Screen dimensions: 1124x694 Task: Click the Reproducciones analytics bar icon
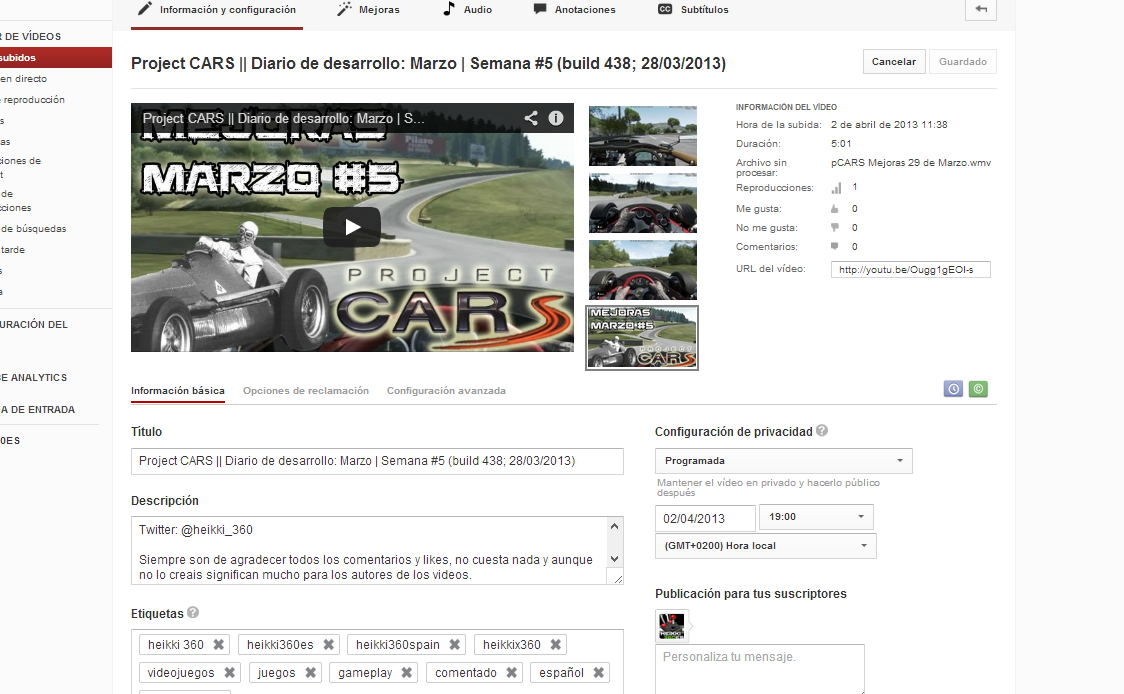[836, 188]
